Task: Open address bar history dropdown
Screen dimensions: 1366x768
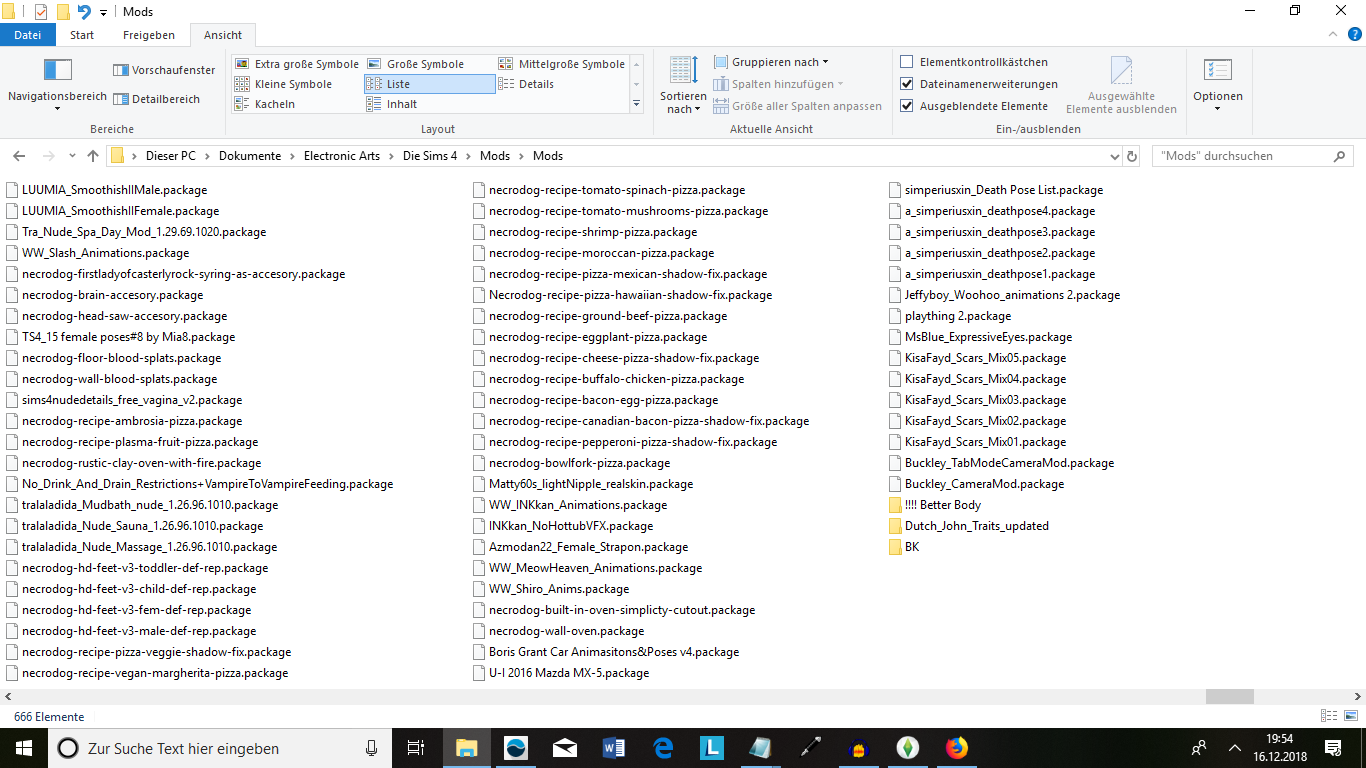Action: click(x=1115, y=156)
